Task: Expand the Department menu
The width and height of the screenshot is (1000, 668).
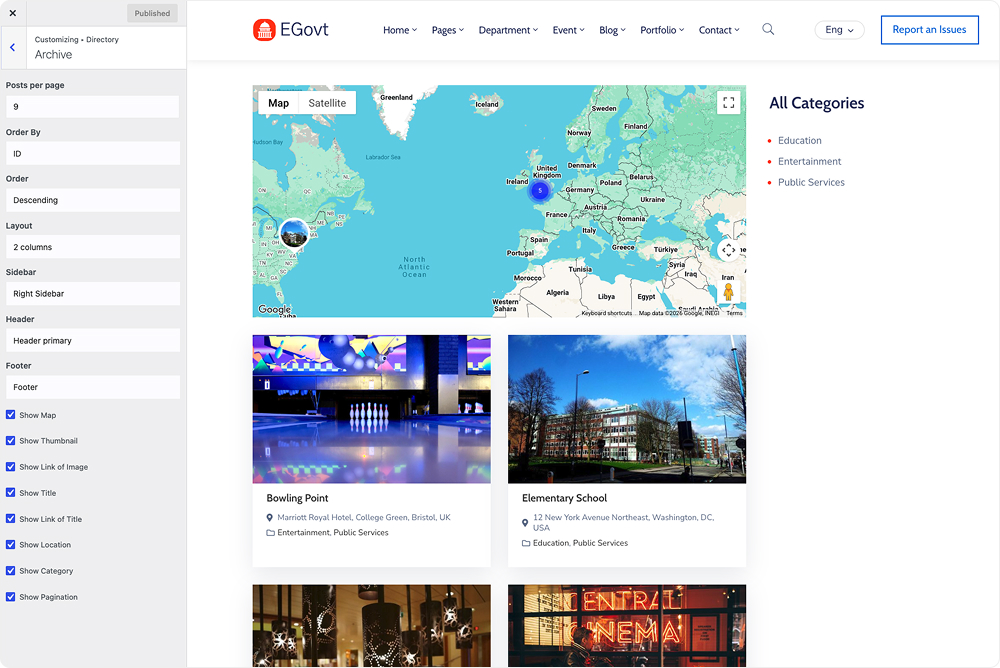Action: 508,30
